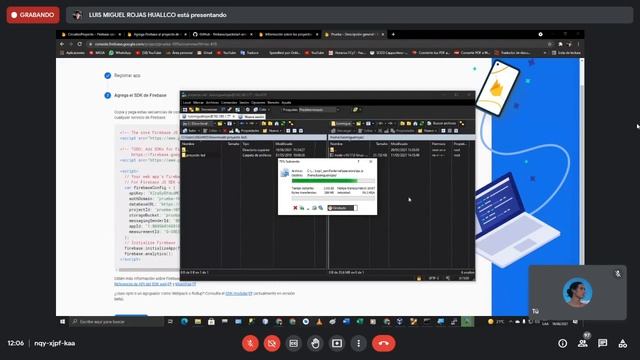Switch to the GitHub firebase quickstart tab
The width and height of the screenshot is (640, 360).
(222, 34)
